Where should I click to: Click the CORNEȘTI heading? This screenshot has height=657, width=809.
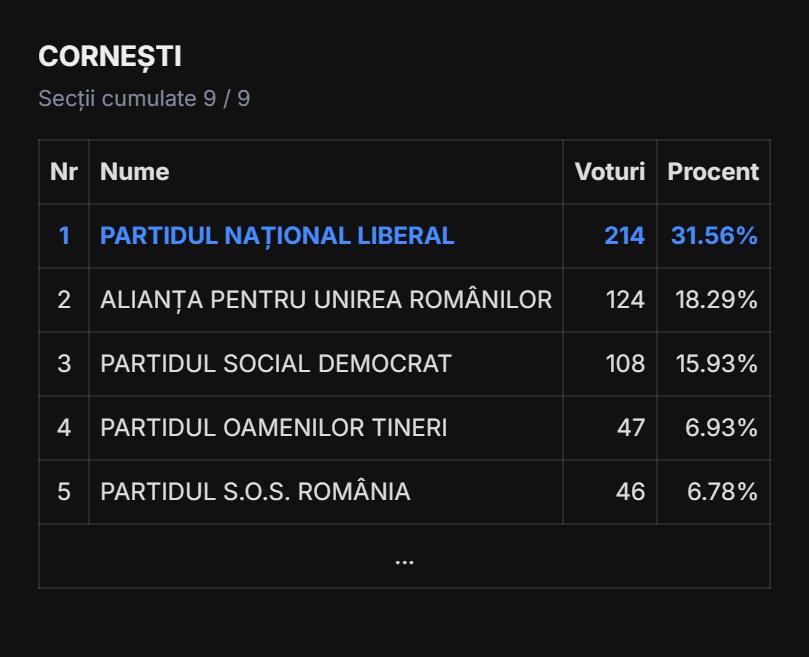pyautogui.click(x=110, y=57)
